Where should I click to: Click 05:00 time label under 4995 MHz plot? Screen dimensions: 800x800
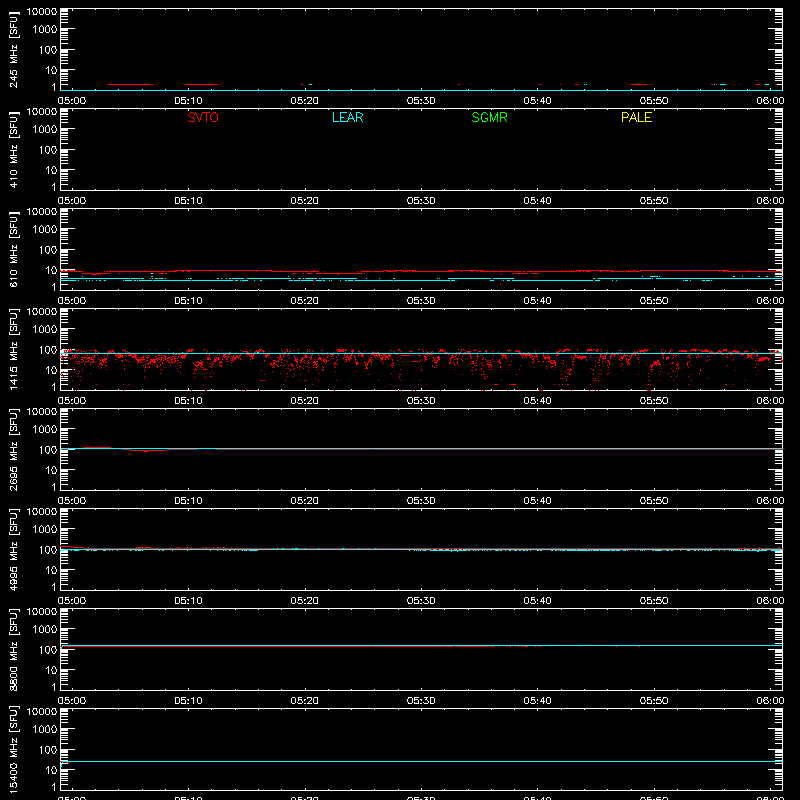pos(72,601)
